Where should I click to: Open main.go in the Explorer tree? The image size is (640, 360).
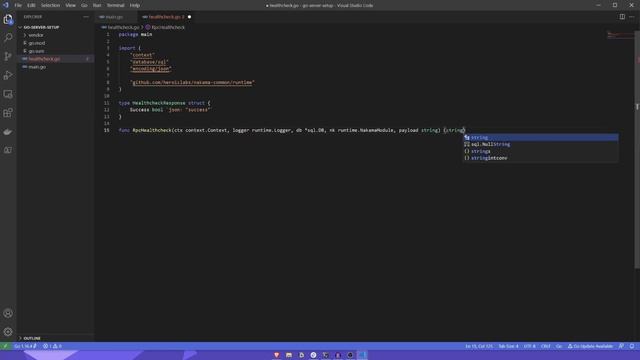(37, 67)
